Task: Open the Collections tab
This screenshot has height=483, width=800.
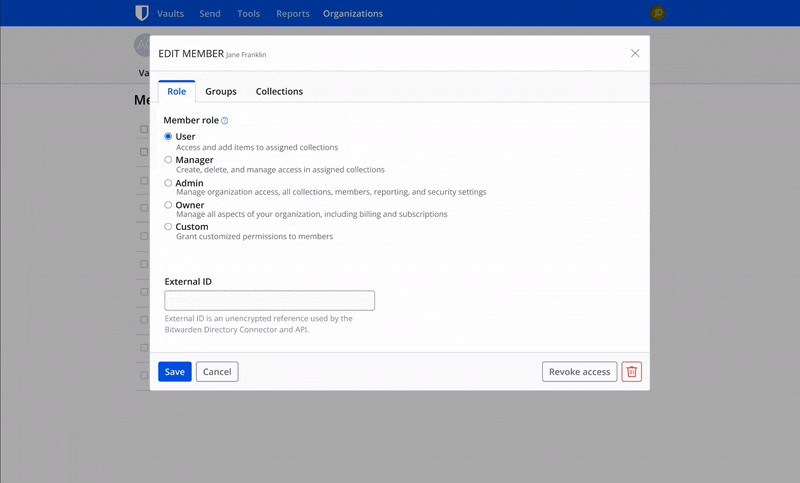Action: click(279, 91)
